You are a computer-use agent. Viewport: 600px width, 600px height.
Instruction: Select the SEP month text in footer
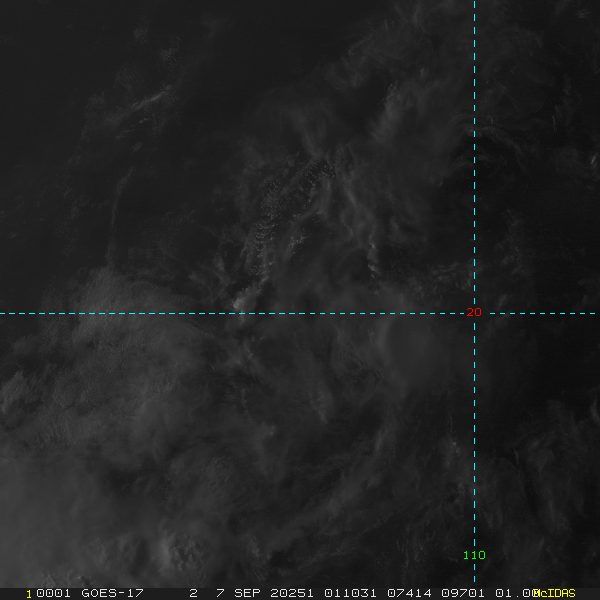point(247,593)
